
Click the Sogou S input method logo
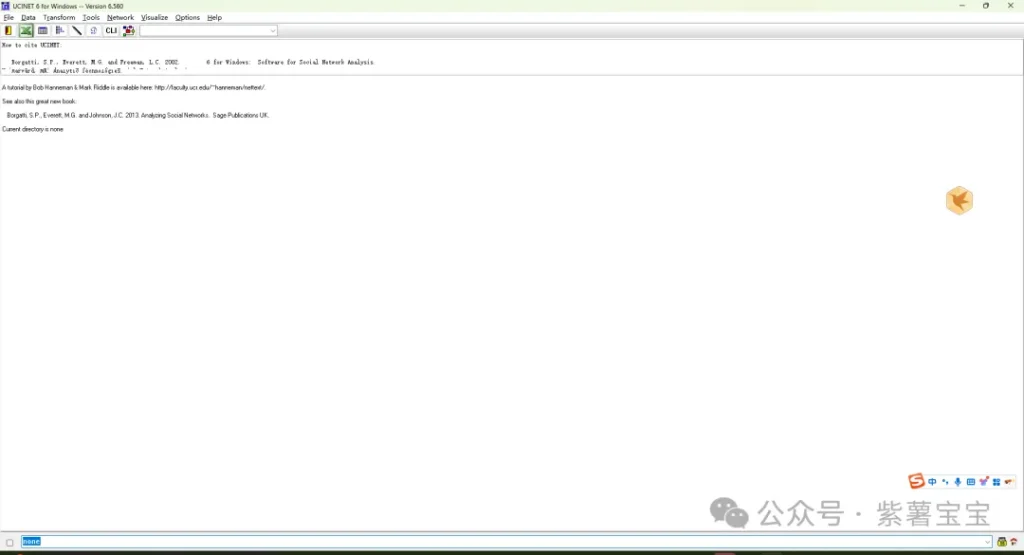(x=916, y=482)
